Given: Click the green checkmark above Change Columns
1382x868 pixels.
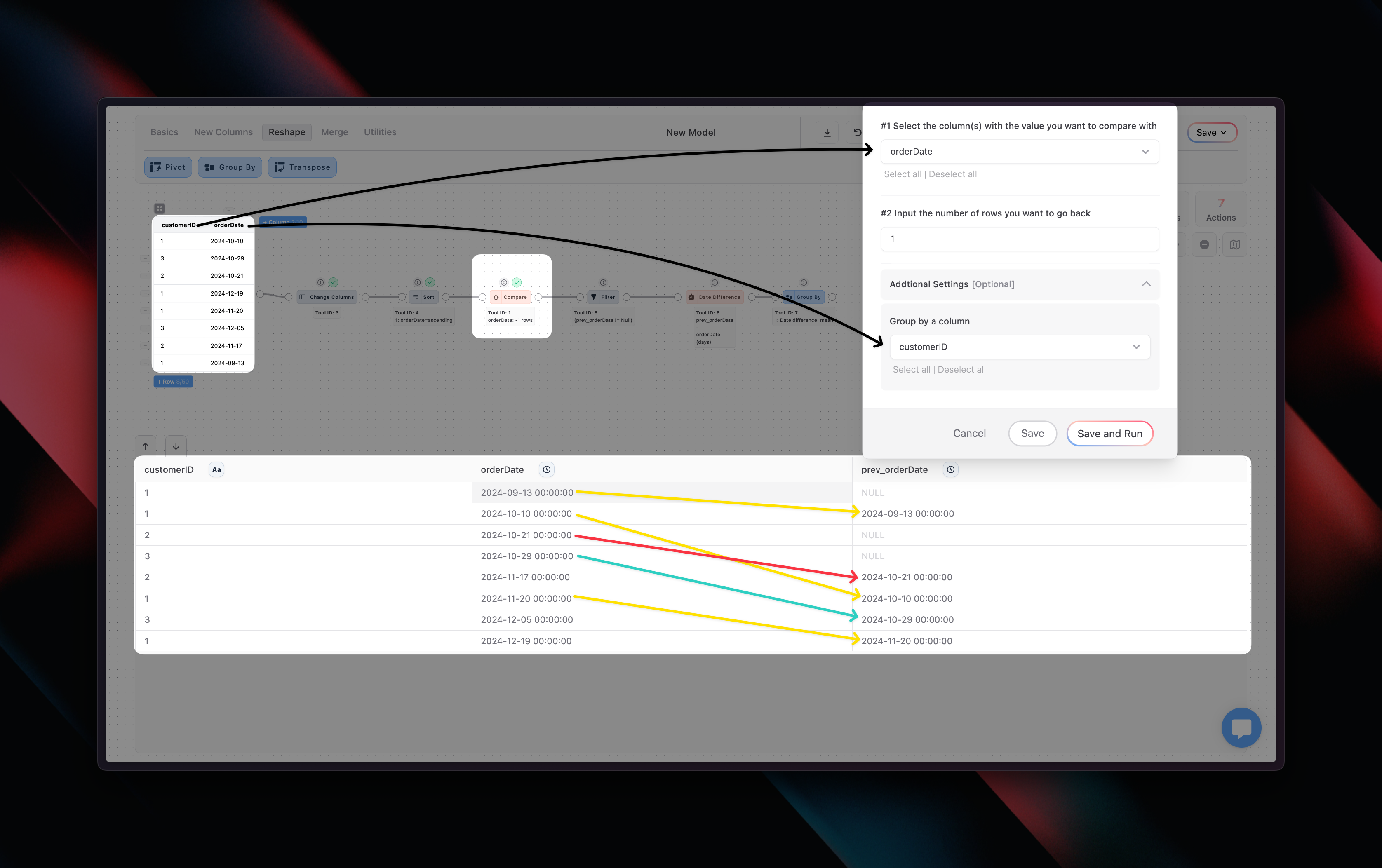Looking at the screenshot, I should (334, 282).
